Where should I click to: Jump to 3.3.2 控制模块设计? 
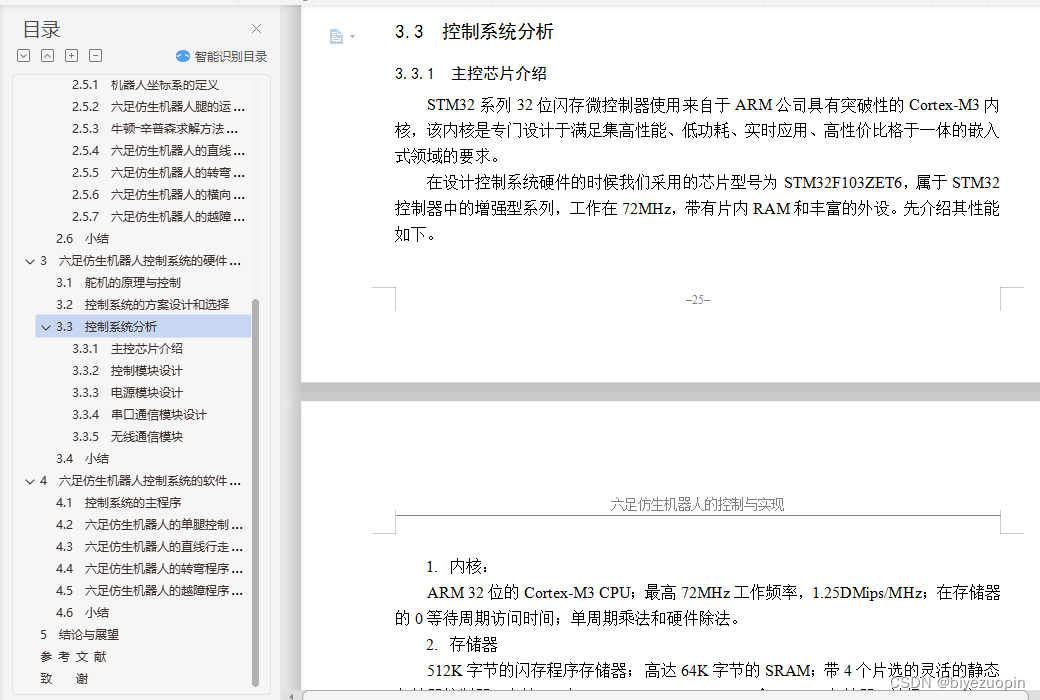point(127,370)
